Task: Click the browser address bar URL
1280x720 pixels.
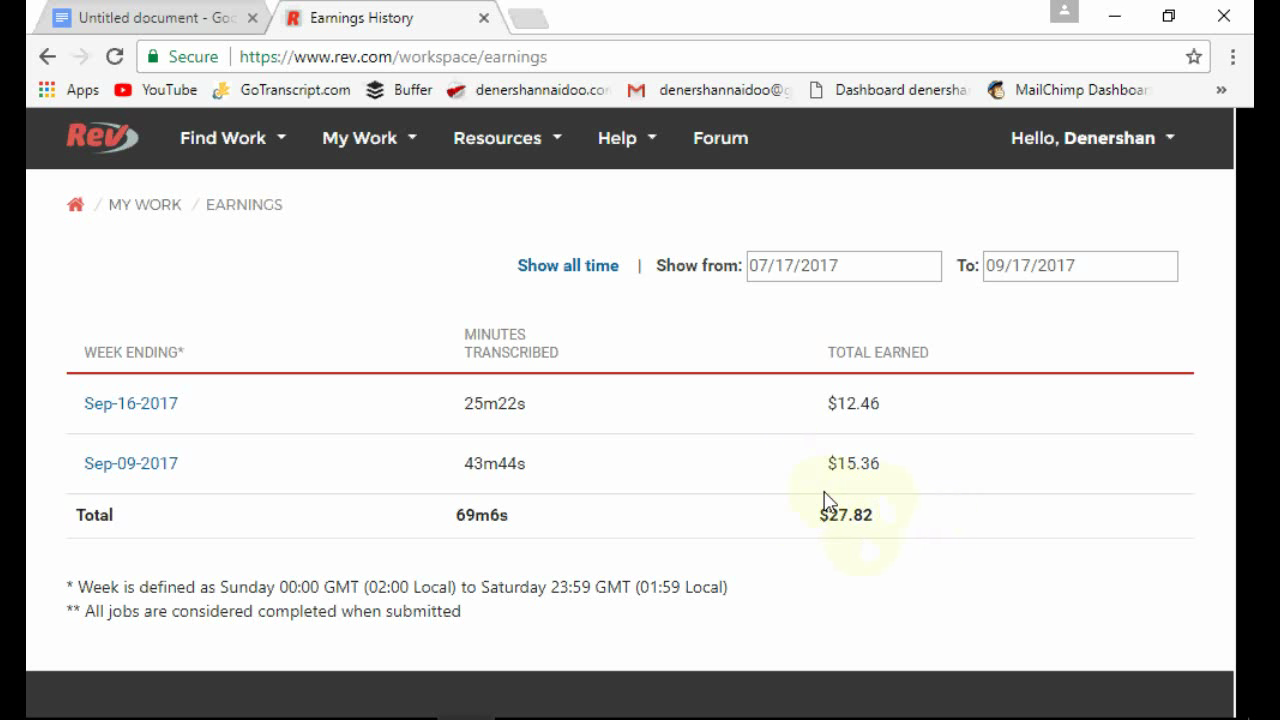Action: click(393, 57)
